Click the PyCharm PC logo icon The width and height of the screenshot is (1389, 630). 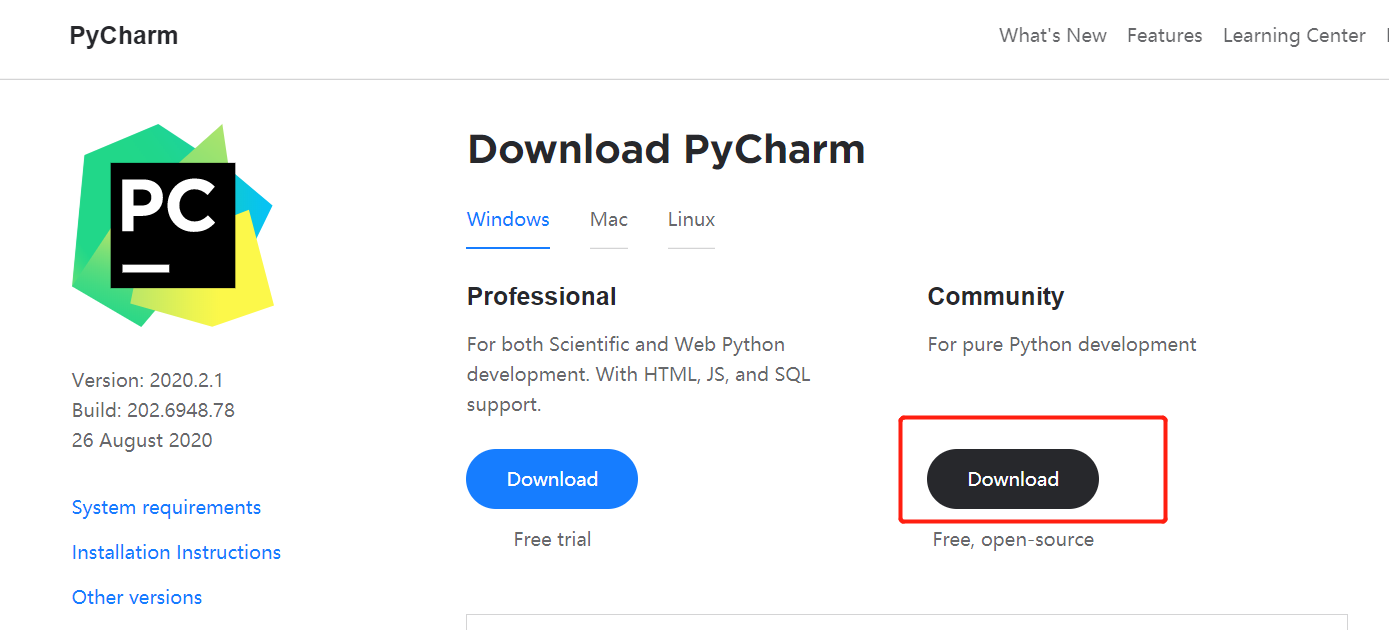click(172, 223)
